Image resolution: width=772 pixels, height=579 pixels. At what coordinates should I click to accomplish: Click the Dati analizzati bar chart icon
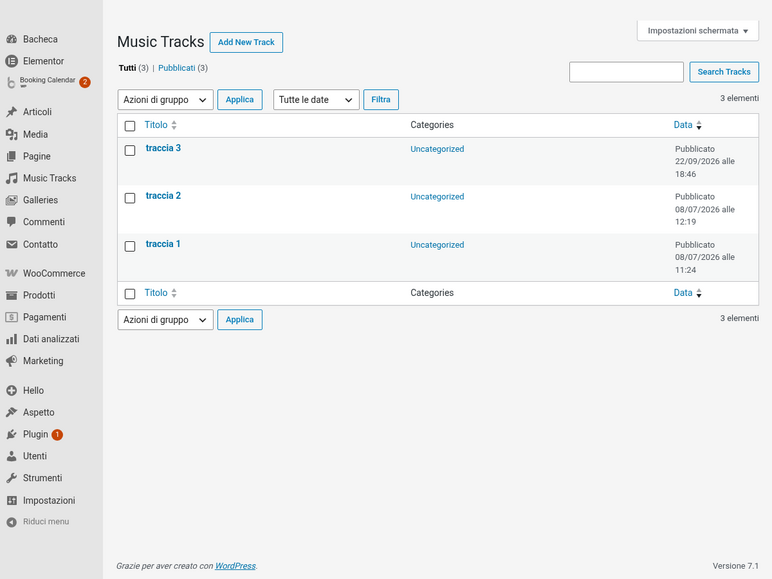click(11, 339)
